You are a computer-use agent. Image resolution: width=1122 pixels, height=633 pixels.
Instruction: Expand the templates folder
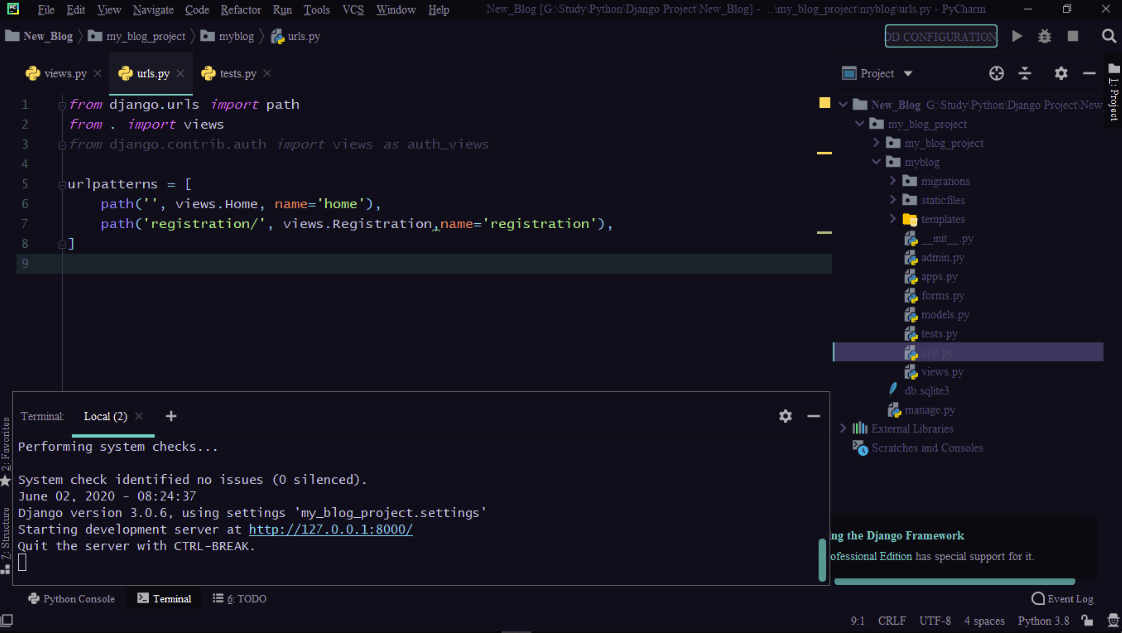[893, 219]
